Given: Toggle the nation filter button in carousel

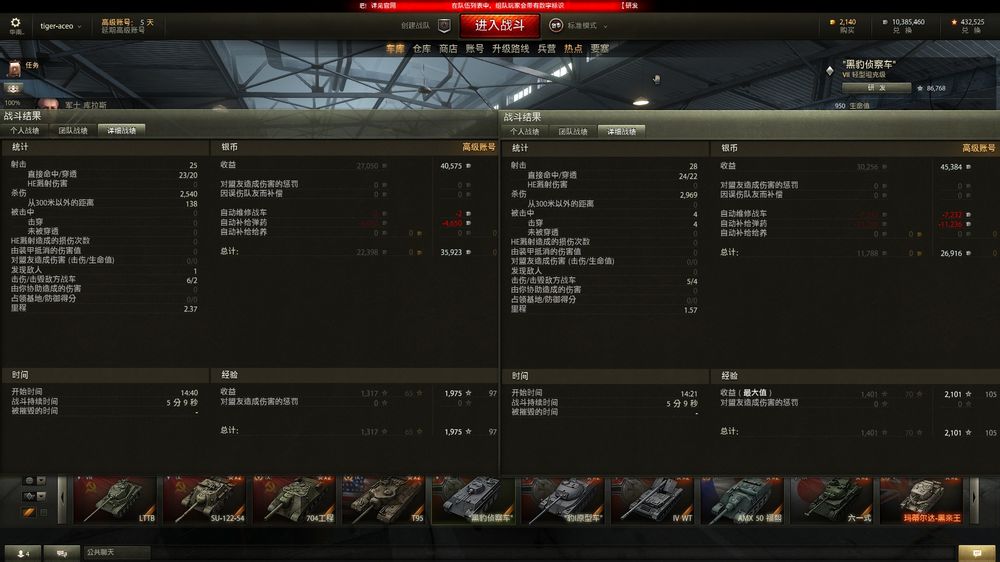Looking at the screenshot, I should point(29,480).
